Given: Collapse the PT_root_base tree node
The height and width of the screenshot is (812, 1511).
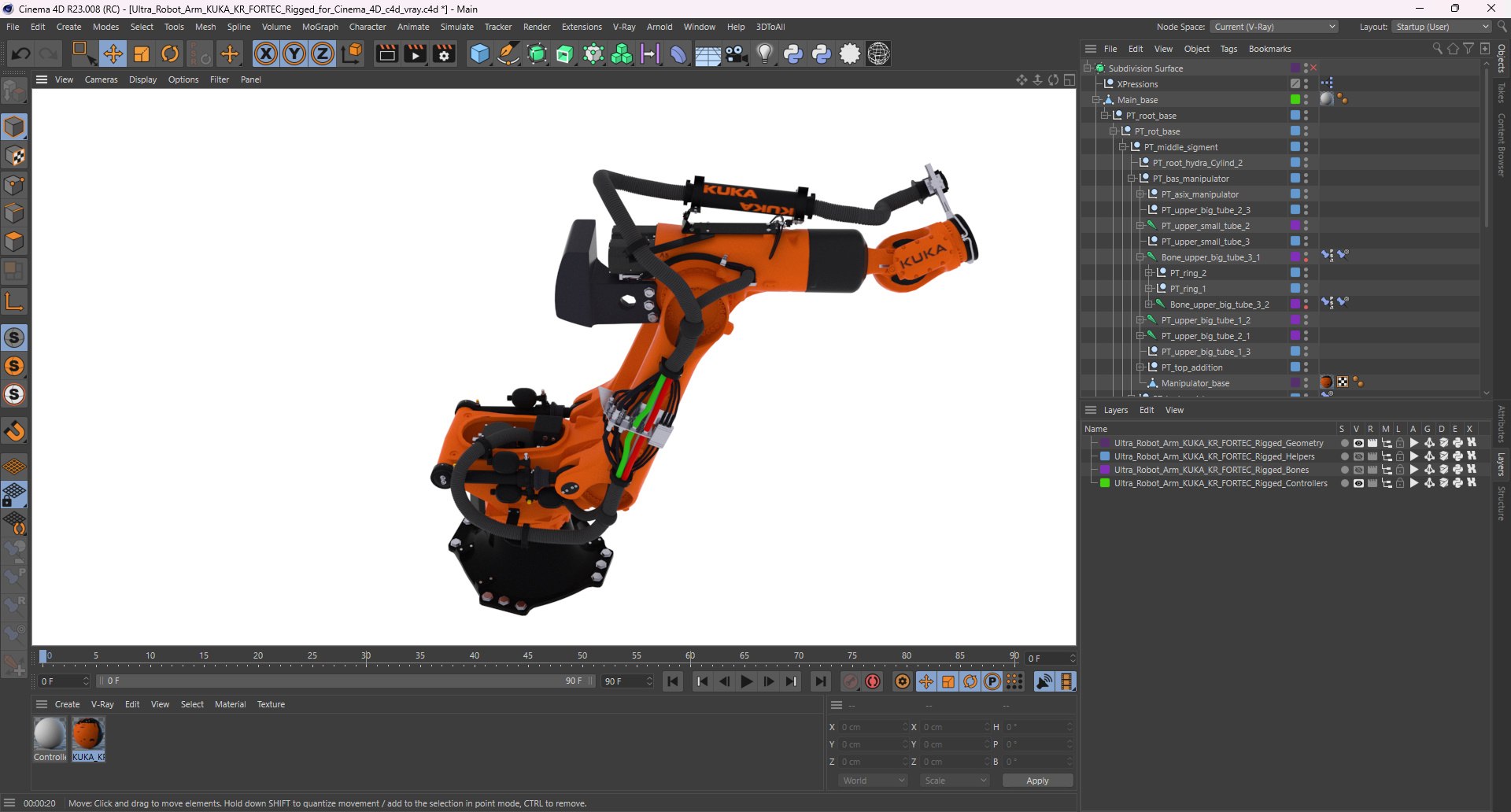Looking at the screenshot, I should click(x=1105, y=116).
